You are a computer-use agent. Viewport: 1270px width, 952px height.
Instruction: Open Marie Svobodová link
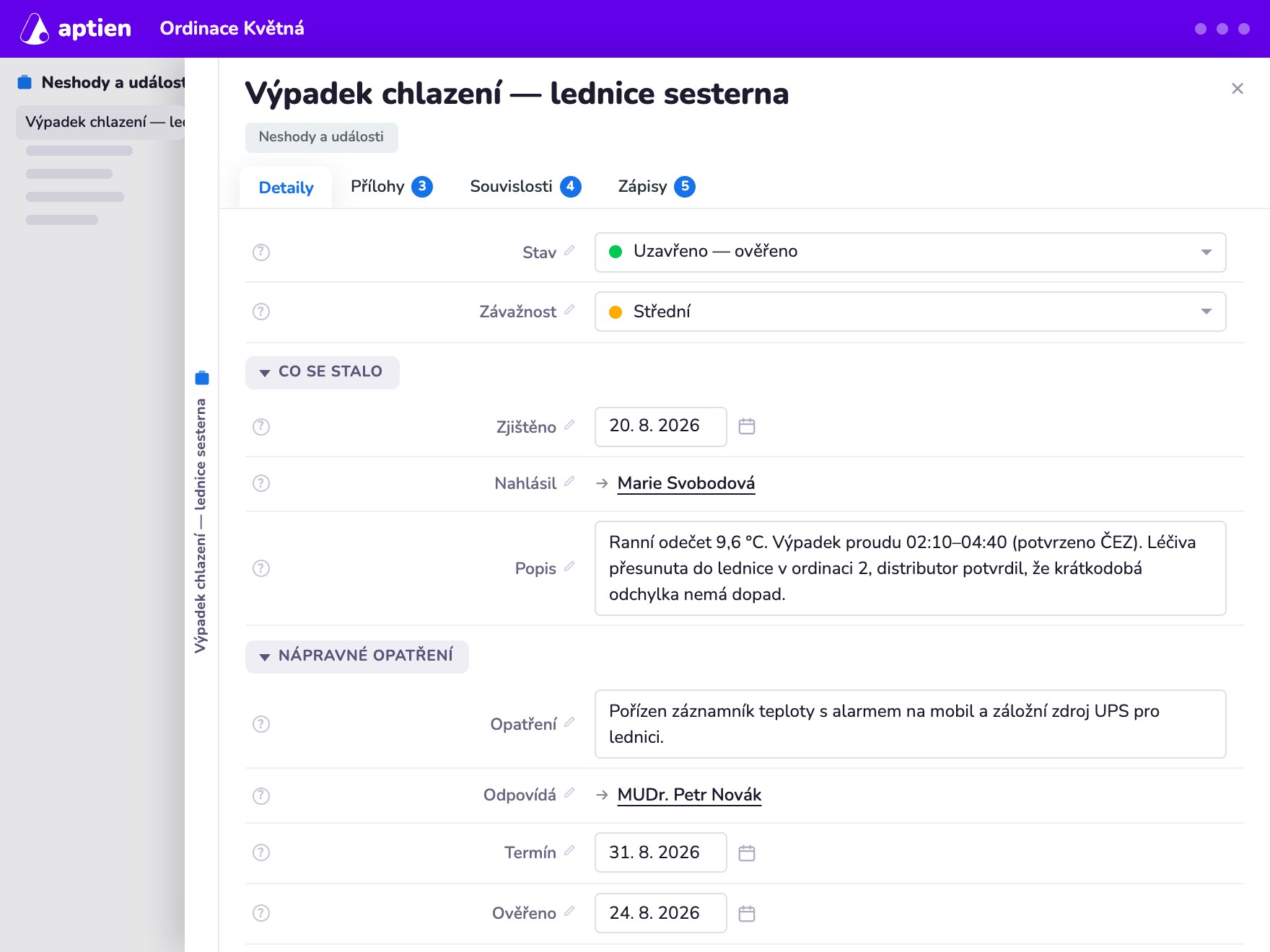coord(686,483)
